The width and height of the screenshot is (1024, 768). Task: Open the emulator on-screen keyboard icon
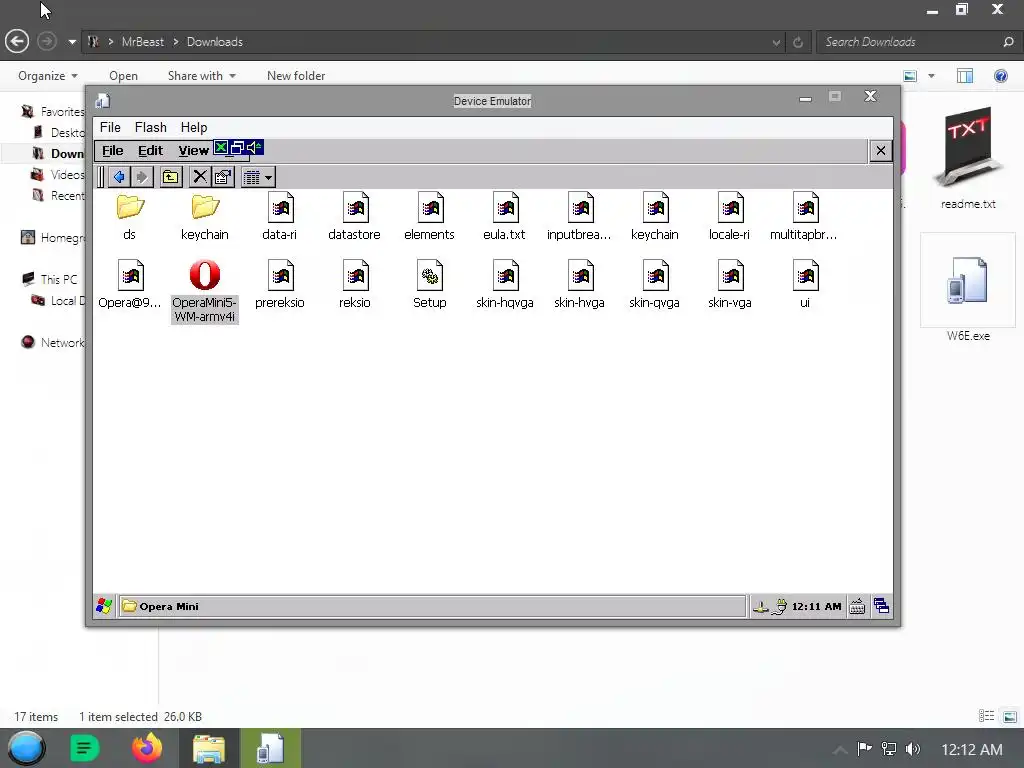pyautogui.click(x=857, y=607)
